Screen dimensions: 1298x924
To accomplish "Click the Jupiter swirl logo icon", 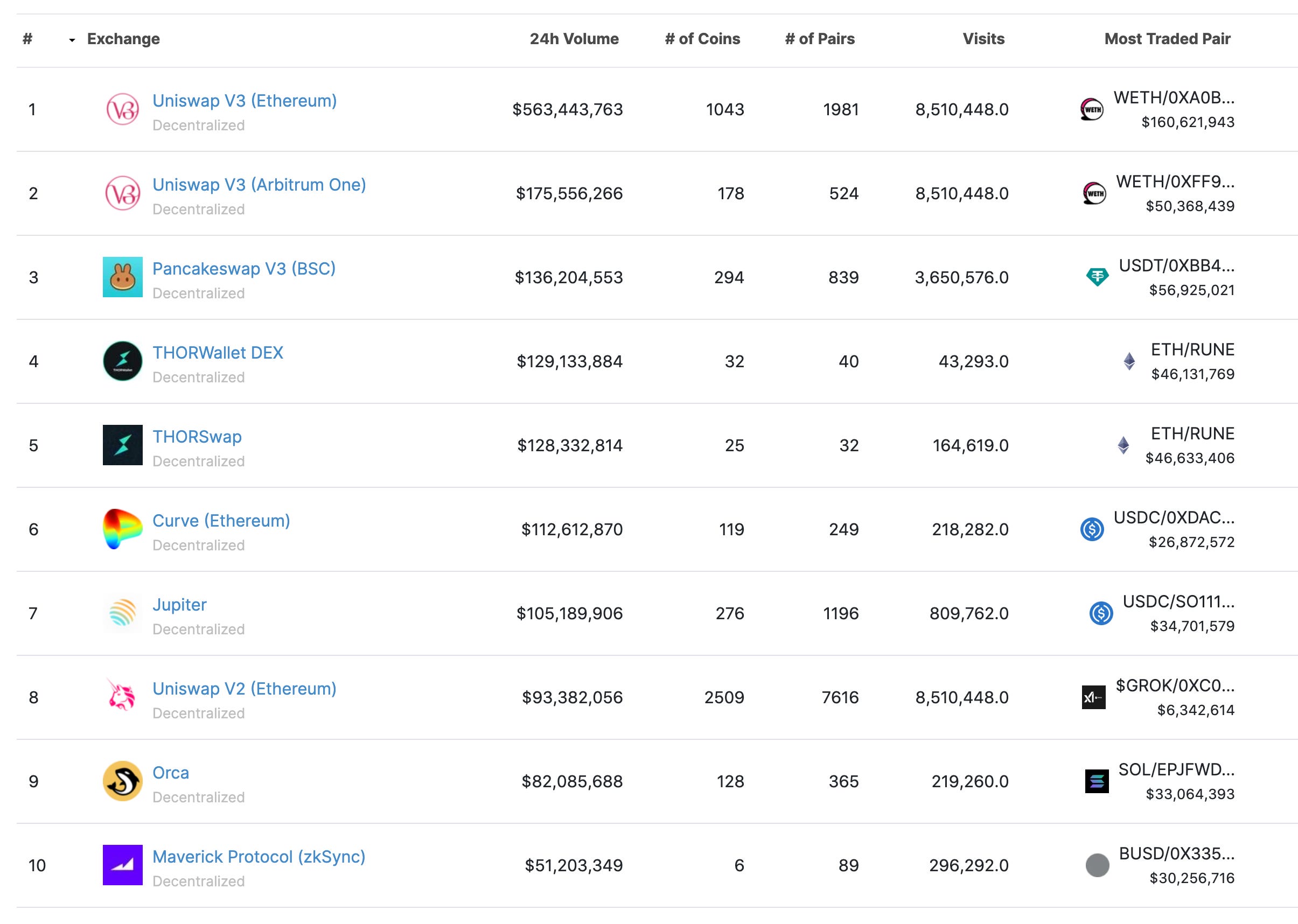I will click(x=122, y=613).
